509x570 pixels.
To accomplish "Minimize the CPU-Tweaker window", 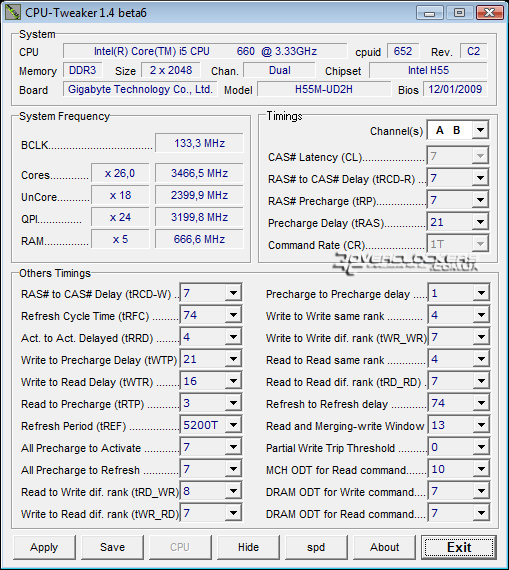I will click(x=429, y=13).
